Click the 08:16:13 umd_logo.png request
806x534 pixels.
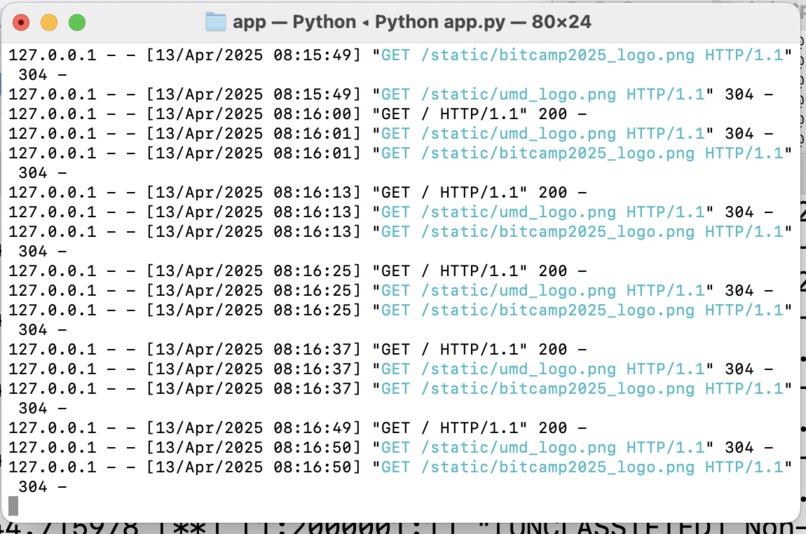[x=391, y=212]
